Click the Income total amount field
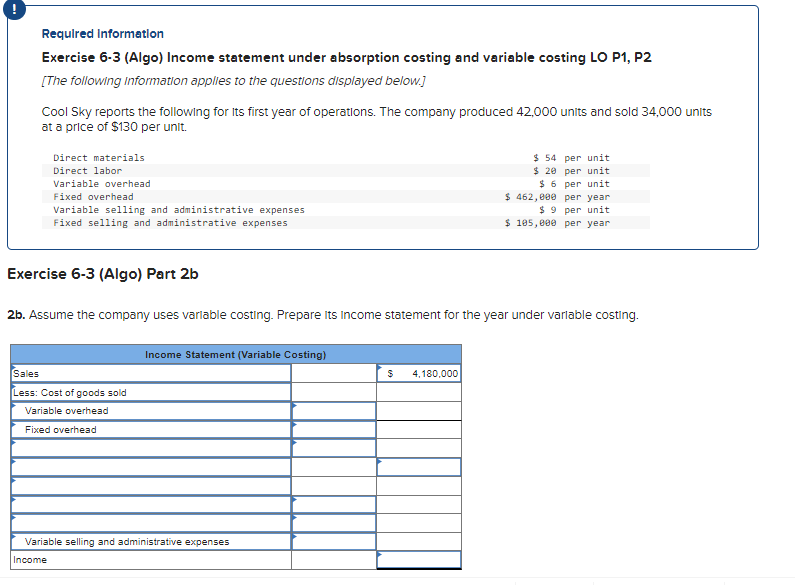Image resolution: width=795 pixels, height=585 pixels. coord(419,560)
